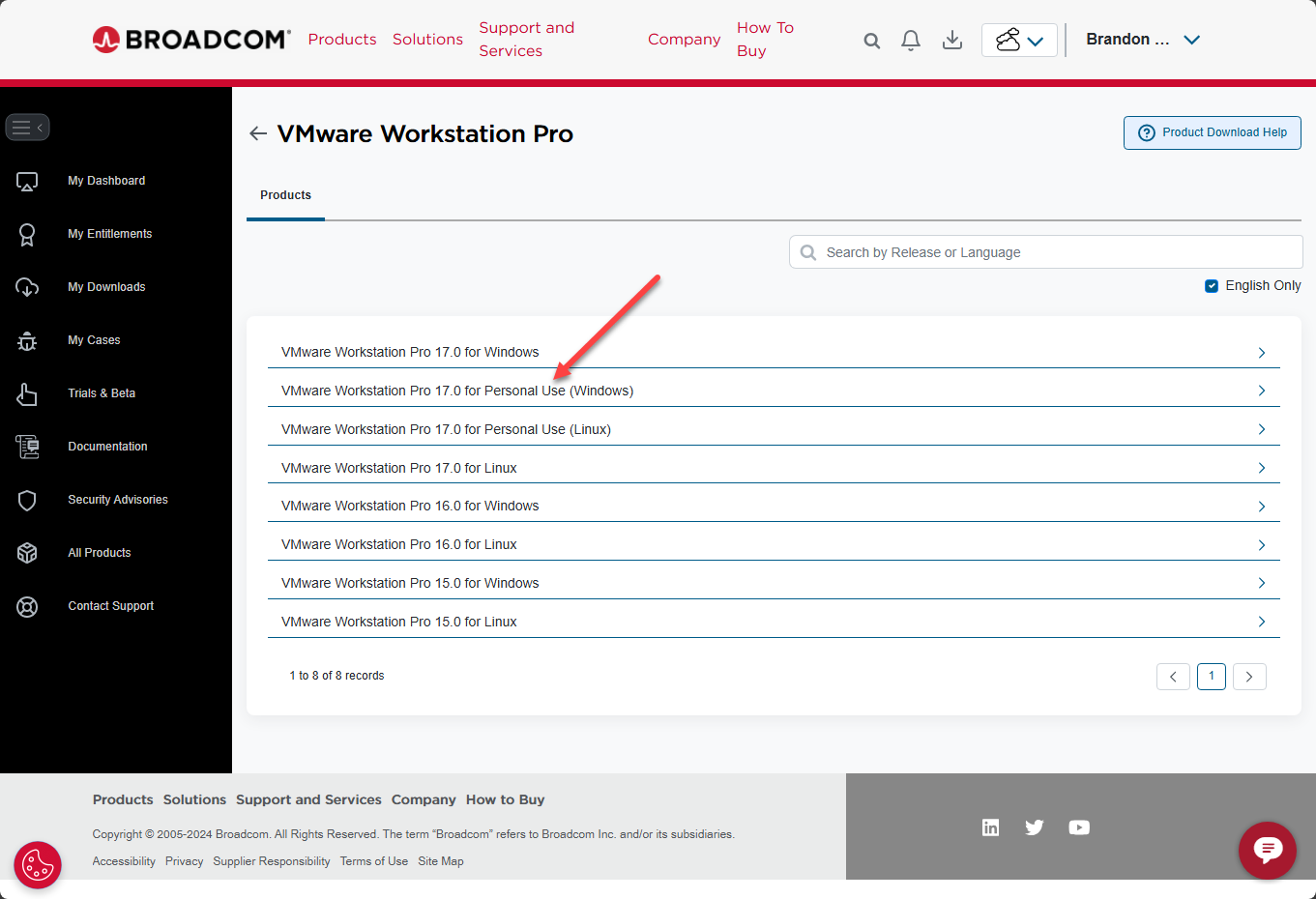Click the magnifier icon in release search
This screenshot has height=899, width=1316.
pyautogui.click(x=808, y=252)
